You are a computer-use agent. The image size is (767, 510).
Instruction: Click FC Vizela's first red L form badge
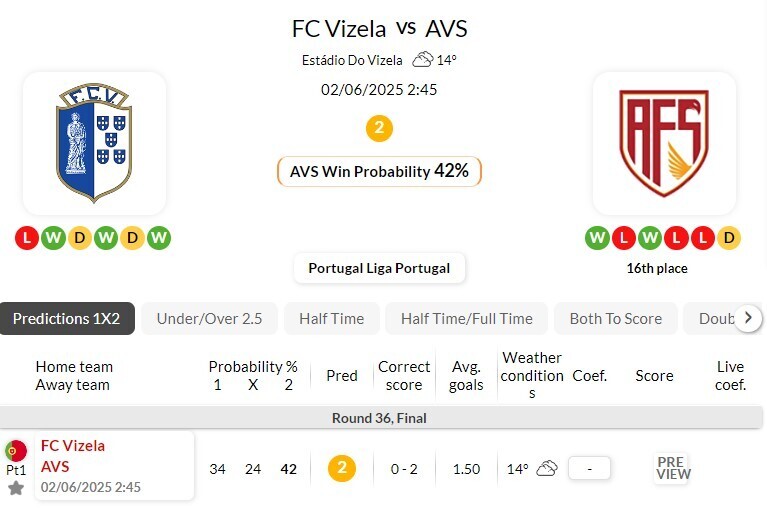click(27, 238)
